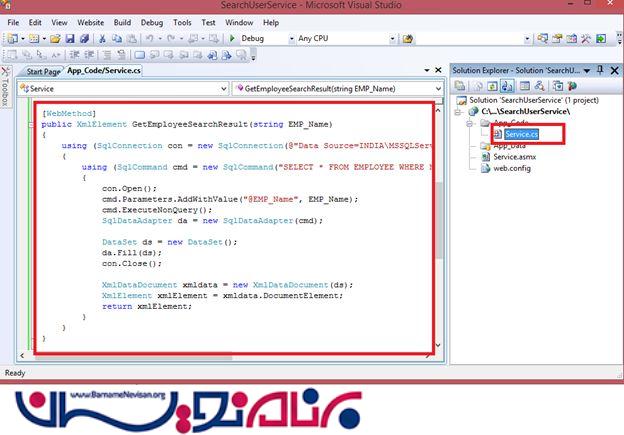
Task: Click the Save All toolbar icon
Action: (x=84, y=39)
